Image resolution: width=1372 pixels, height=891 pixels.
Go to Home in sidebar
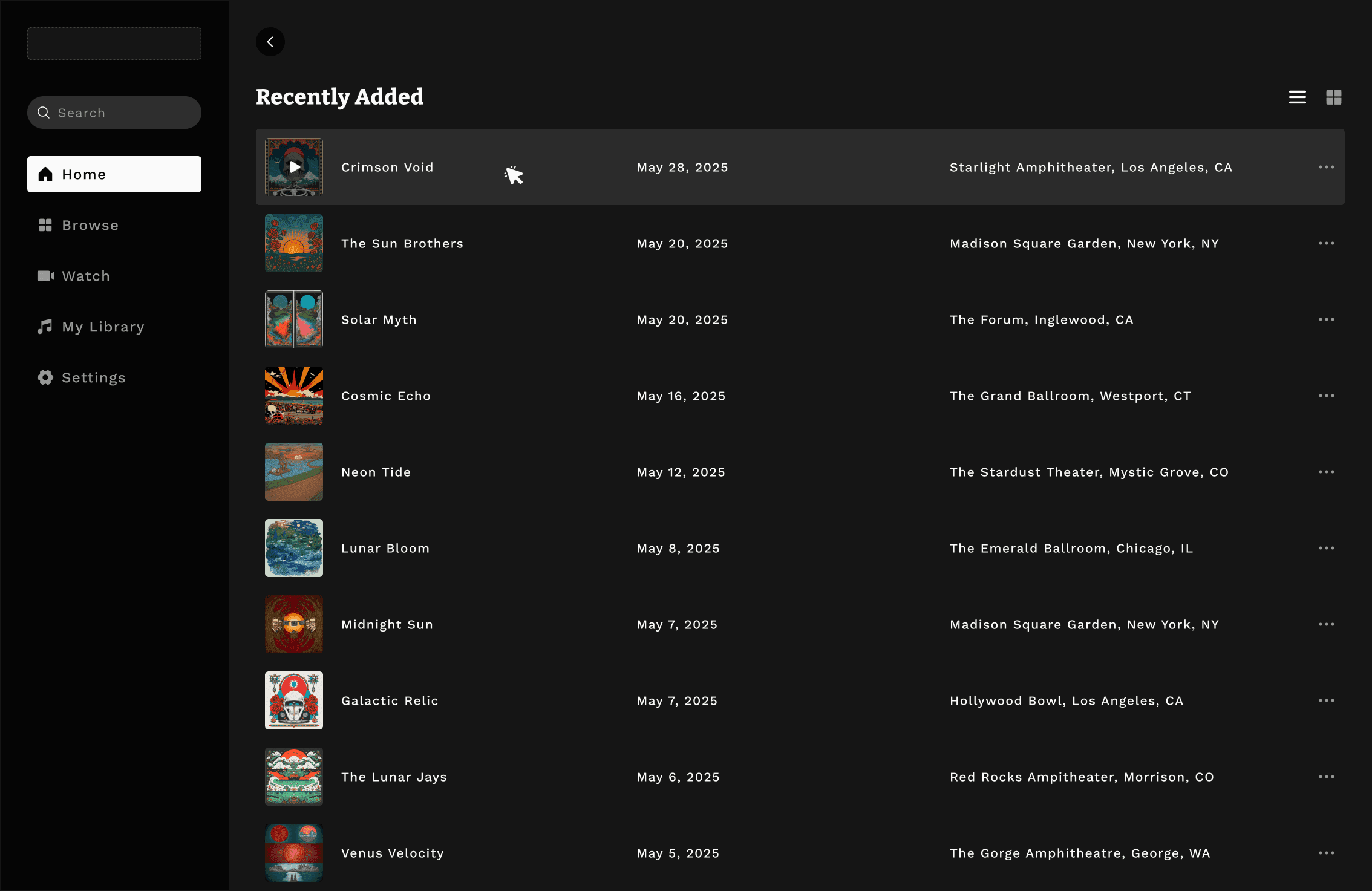tap(114, 174)
